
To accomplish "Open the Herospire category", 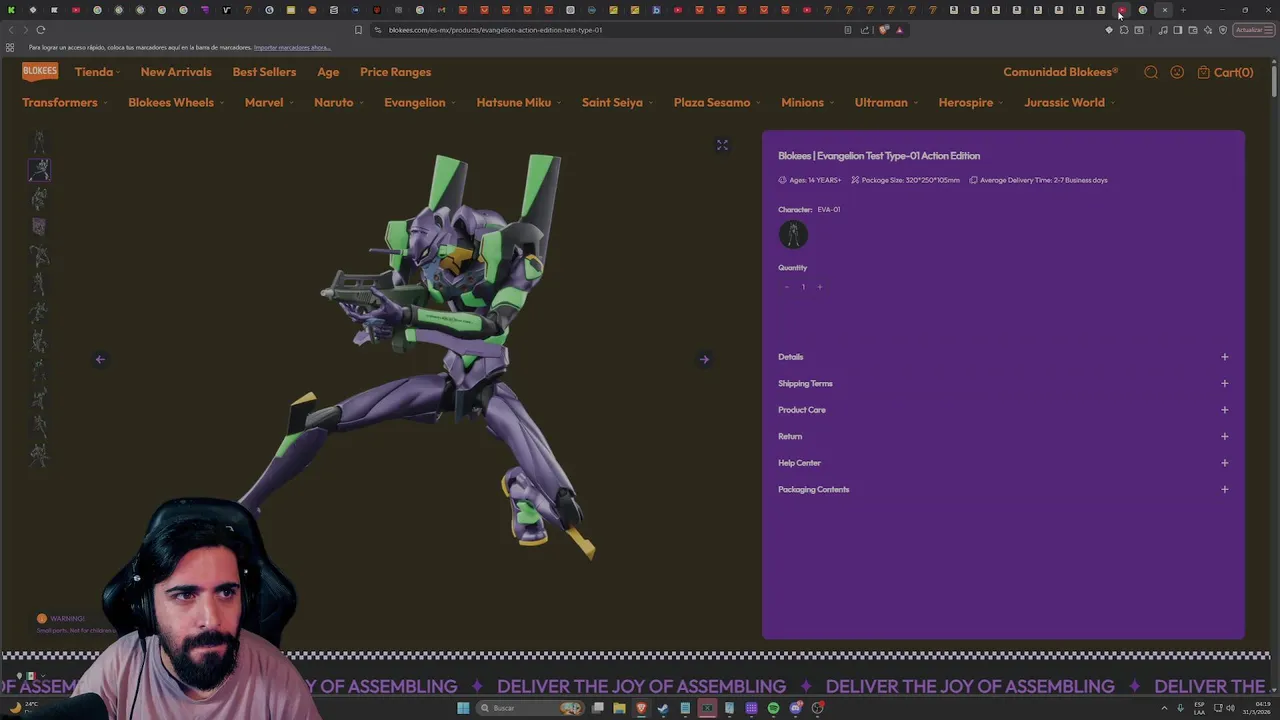I will coord(970,102).
